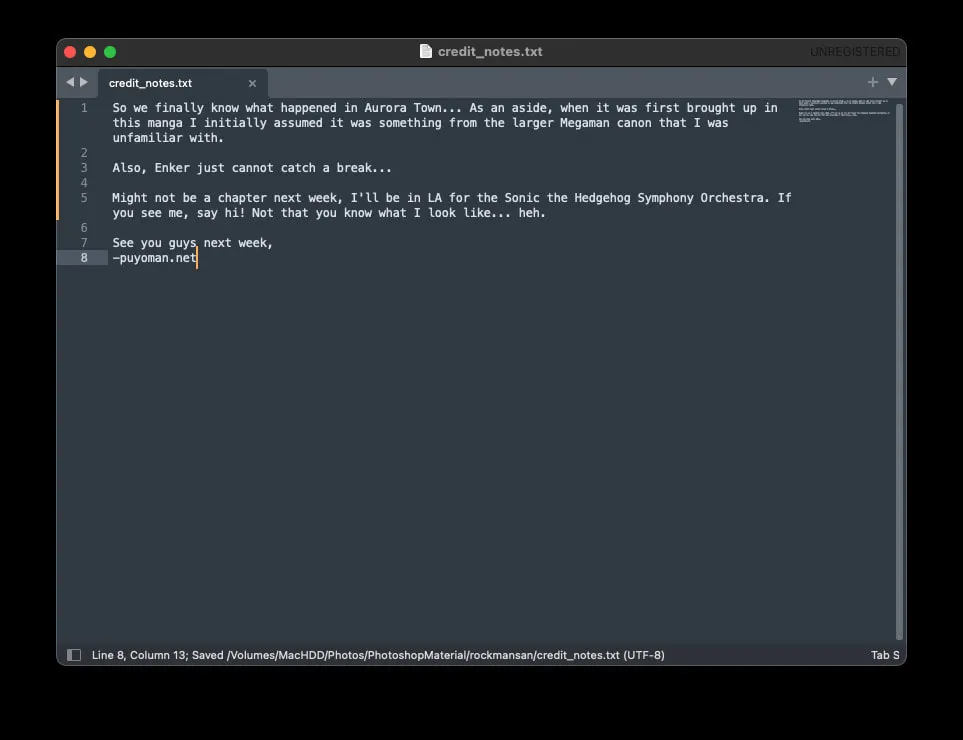Click line number 1 in gutter
The image size is (963, 740).
(x=84, y=108)
